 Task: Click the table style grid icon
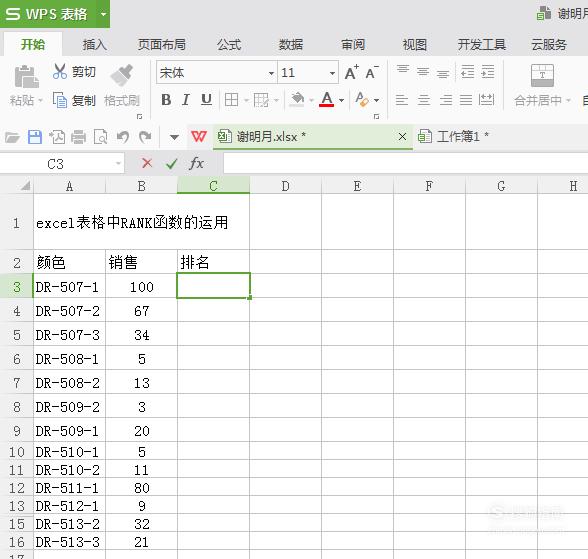261,100
